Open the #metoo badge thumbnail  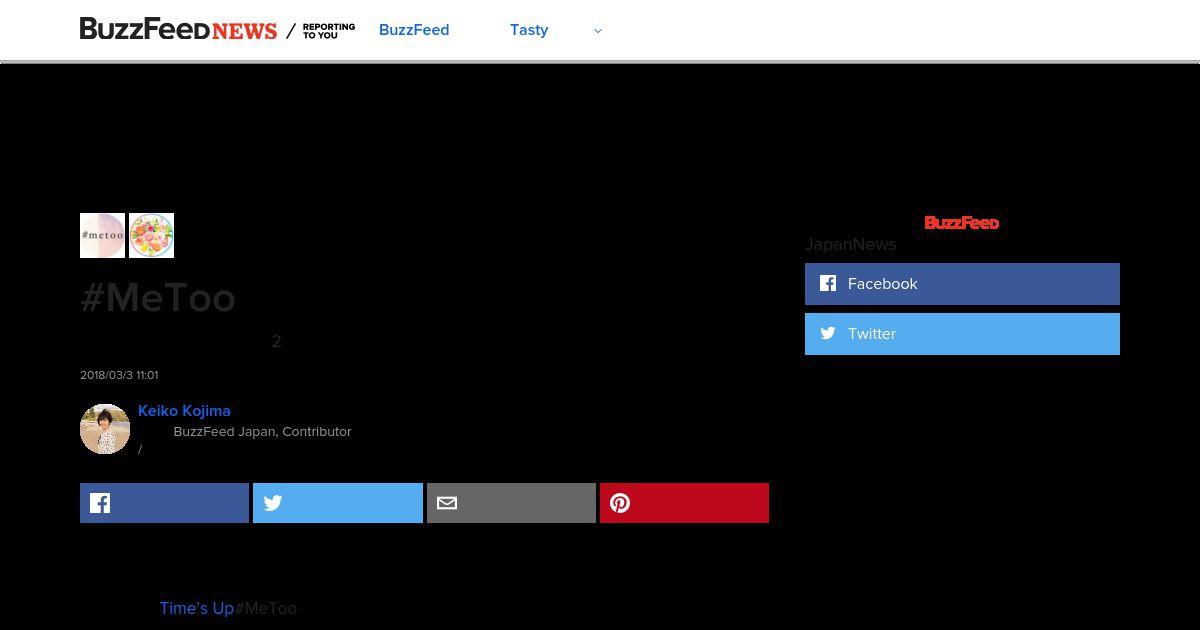102,235
